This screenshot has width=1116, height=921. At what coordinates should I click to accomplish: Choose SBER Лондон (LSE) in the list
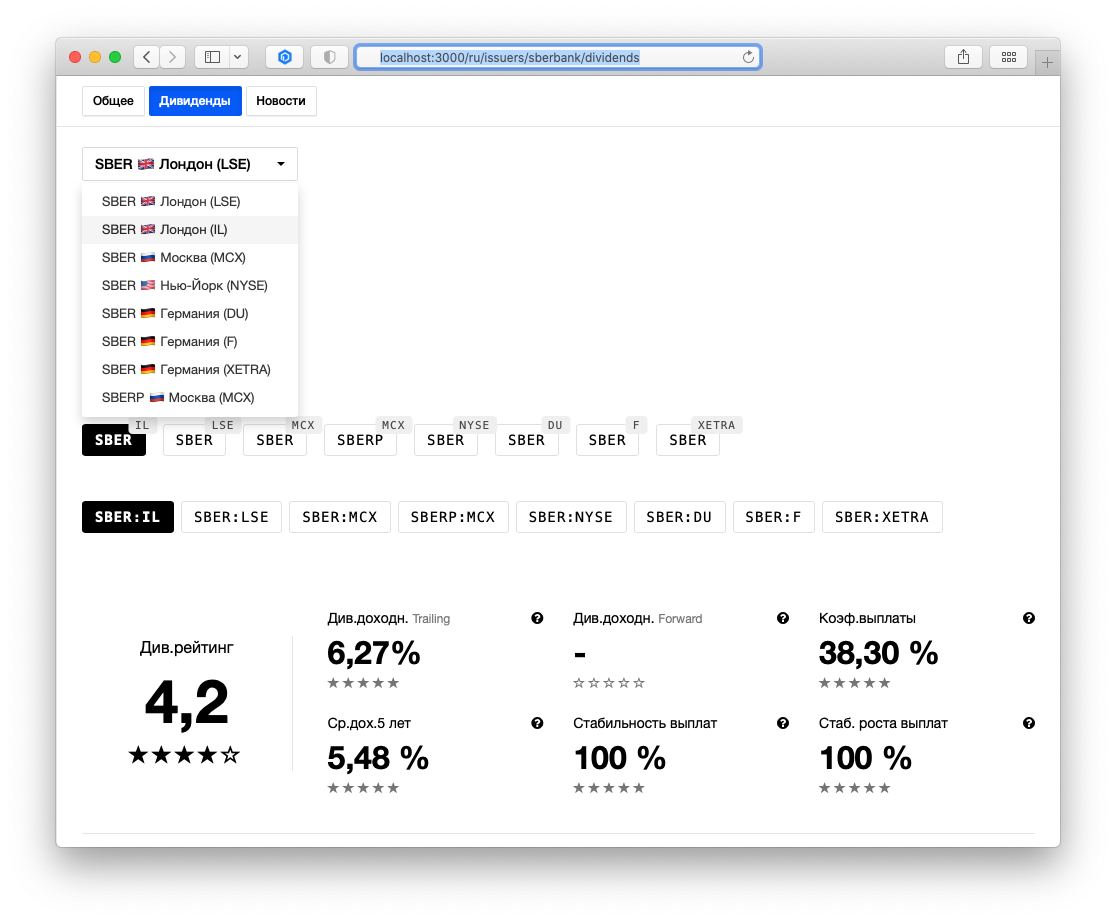190,201
